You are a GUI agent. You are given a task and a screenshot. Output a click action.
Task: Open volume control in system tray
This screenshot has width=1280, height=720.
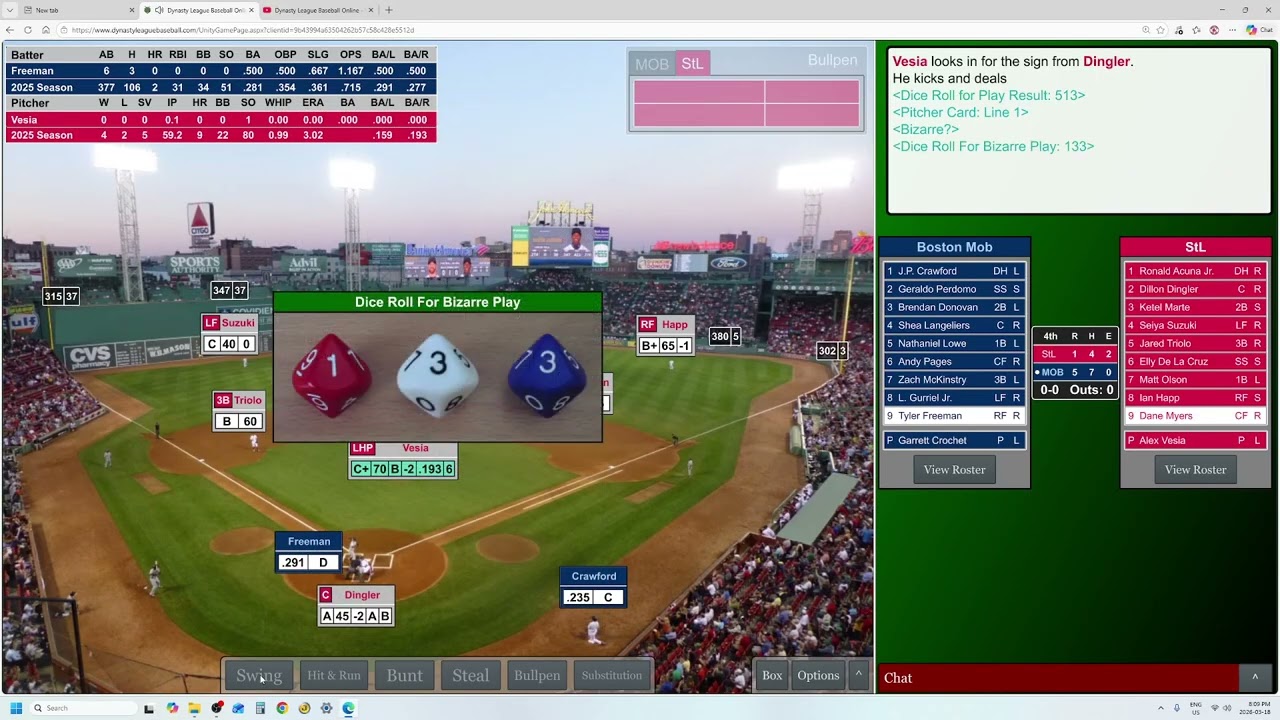(x=1227, y=708)
